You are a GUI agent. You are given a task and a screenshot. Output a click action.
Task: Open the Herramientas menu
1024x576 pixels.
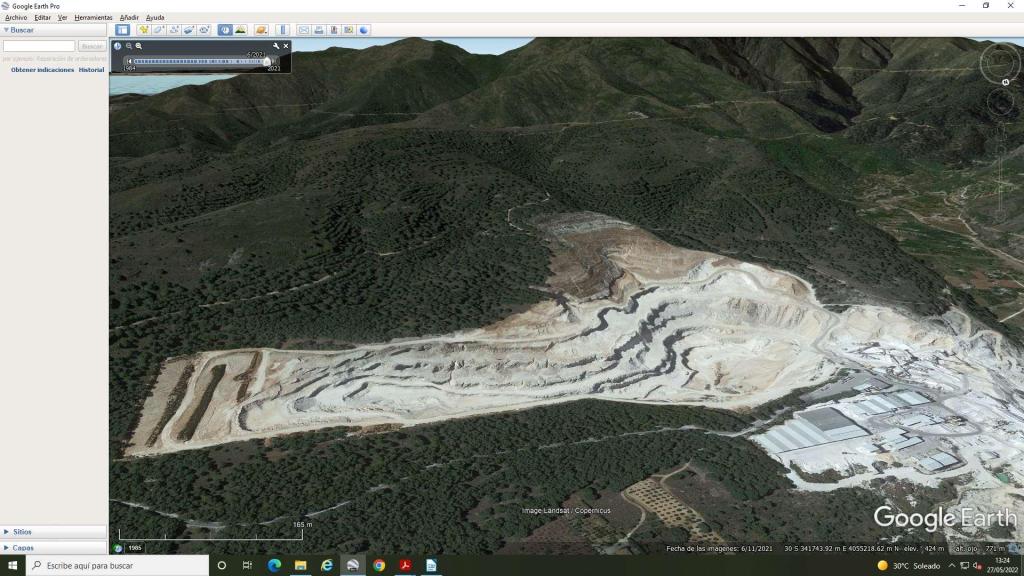(93, 17)
